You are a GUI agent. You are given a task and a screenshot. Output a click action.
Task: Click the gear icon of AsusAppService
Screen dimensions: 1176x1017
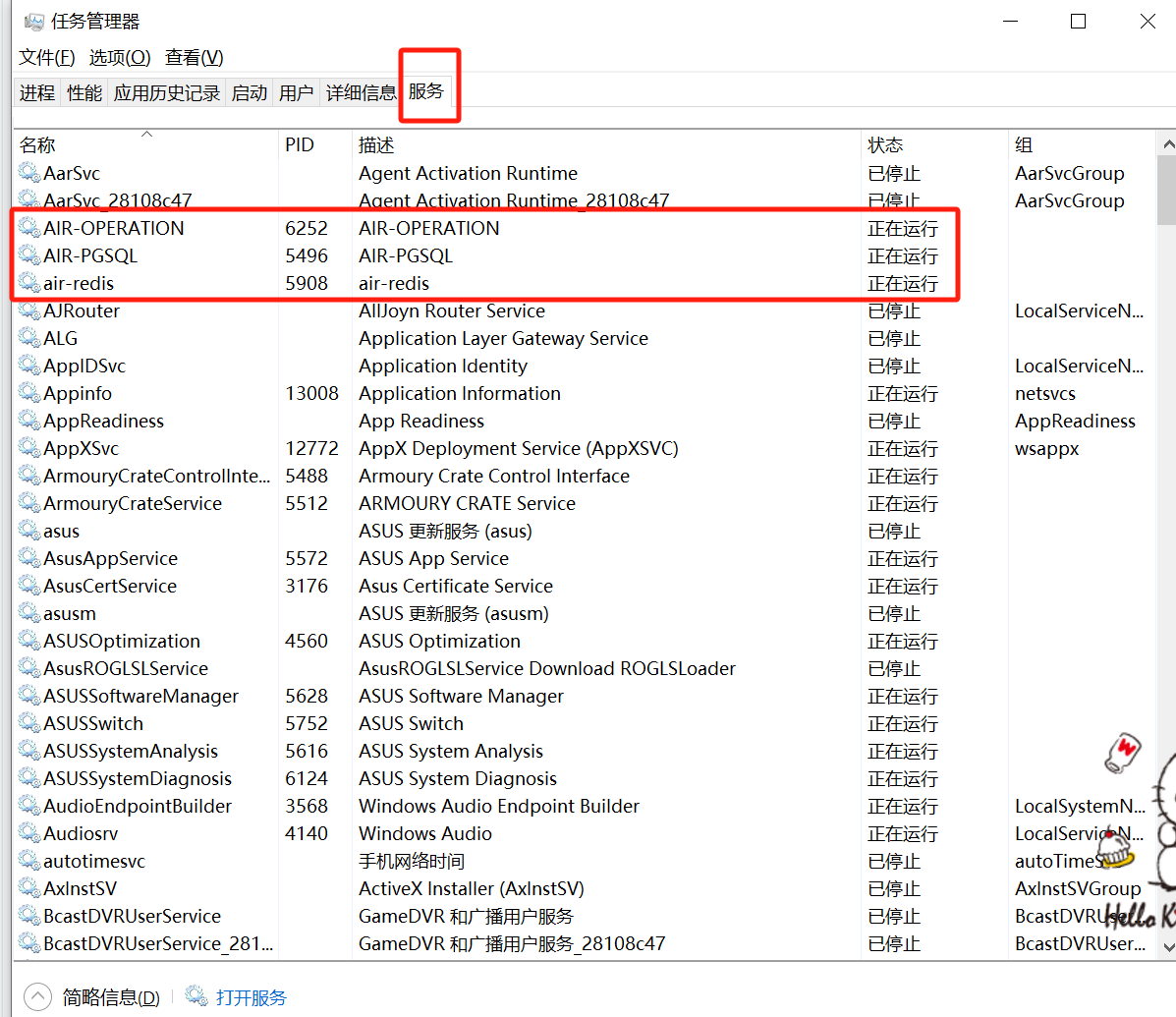tap(29, 558)
